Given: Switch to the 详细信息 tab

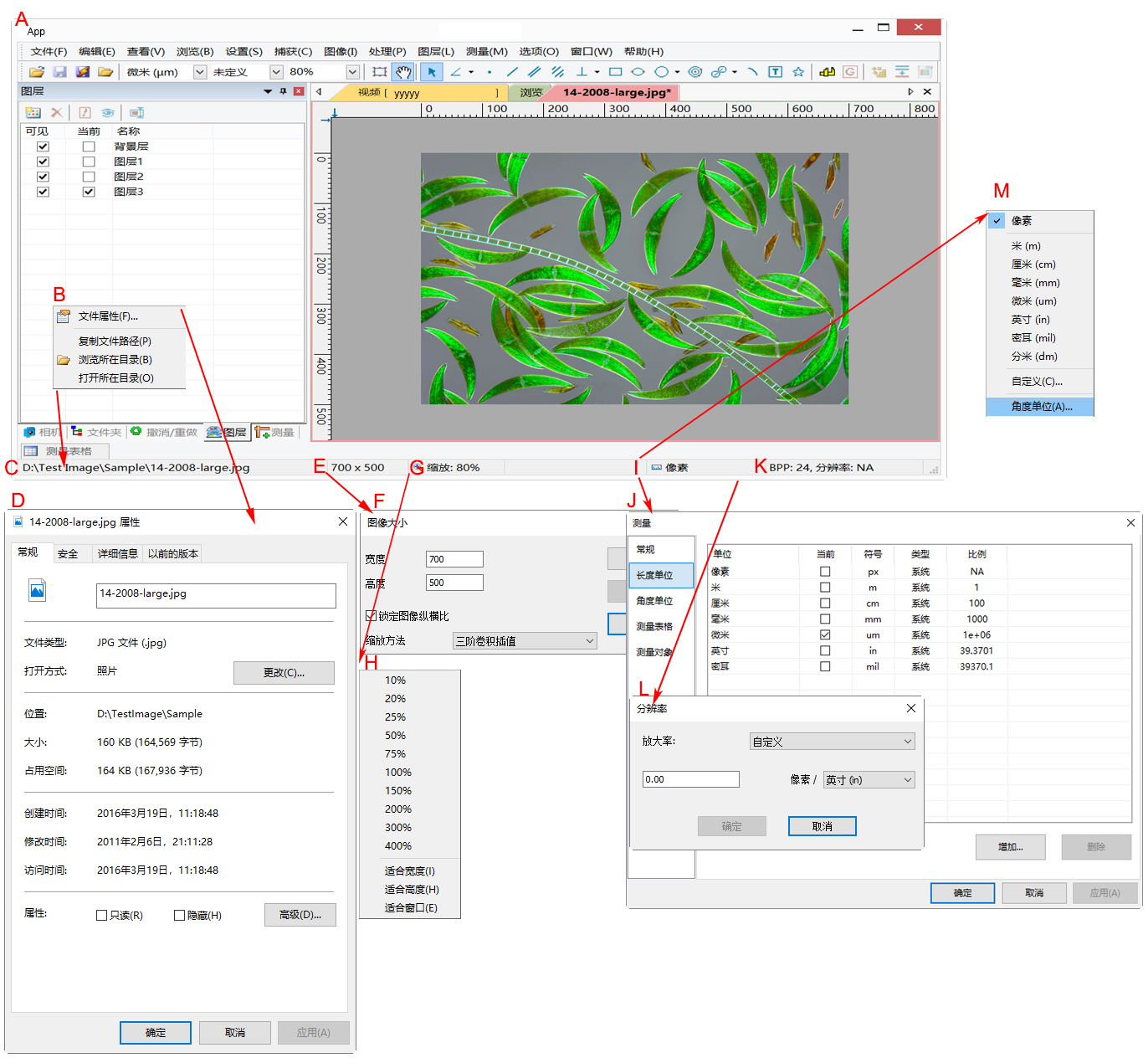Looking at the screenshot, I should (117, 553).
